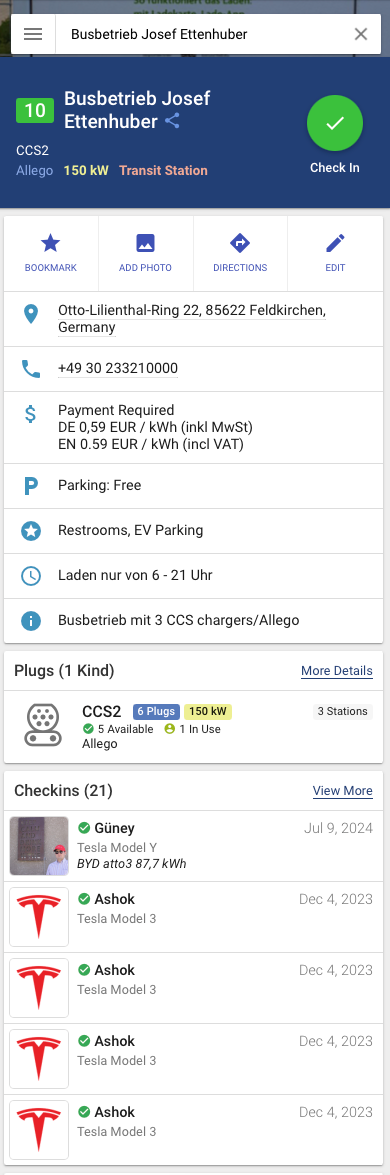The image size is (390, 1175).
Task: Bookmark this location with the star icon
Action: (x=50, y=243)
